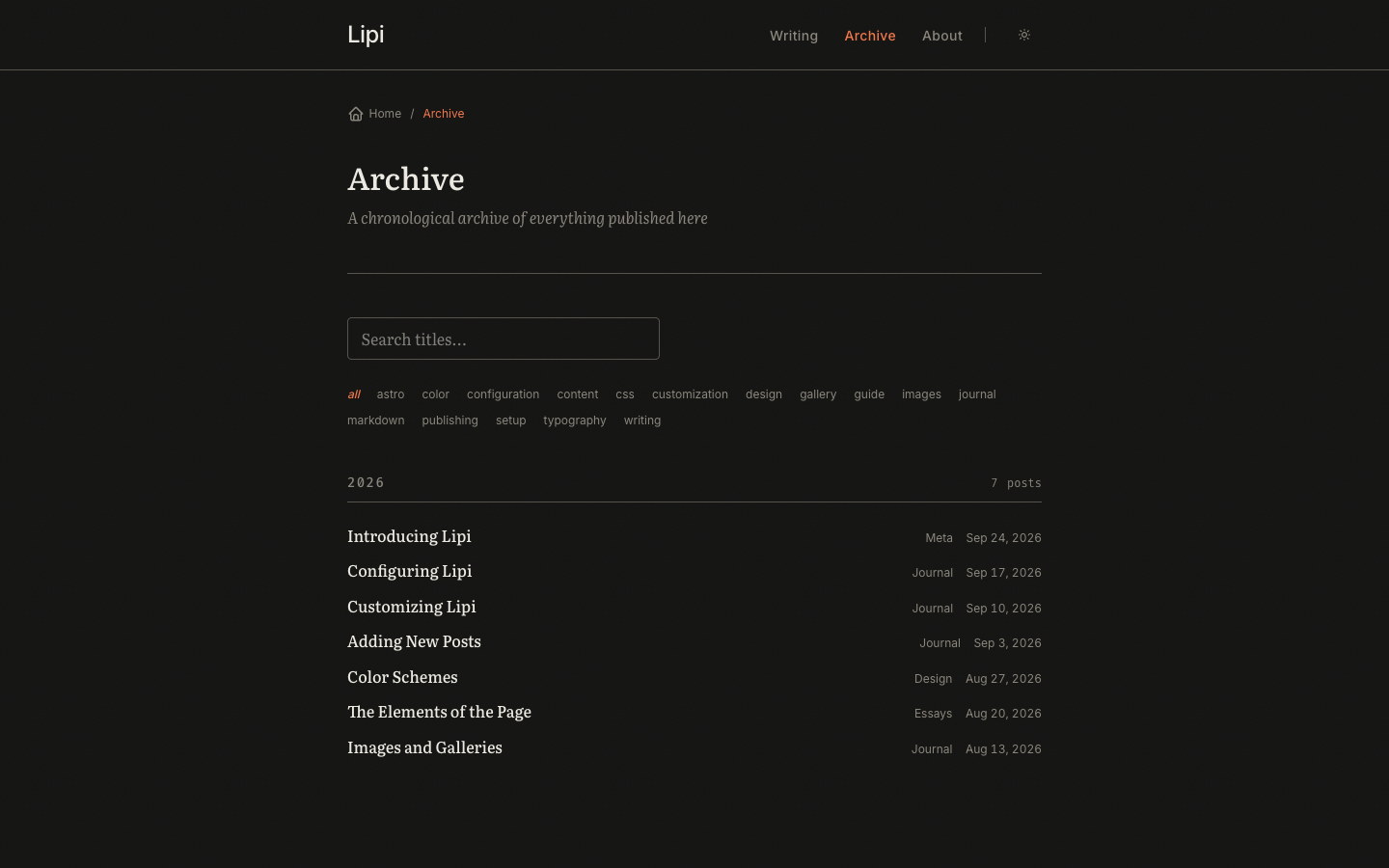Filter by the images tag
Viewport: 1389px width, 868px height.
click(x=921, y=394)
